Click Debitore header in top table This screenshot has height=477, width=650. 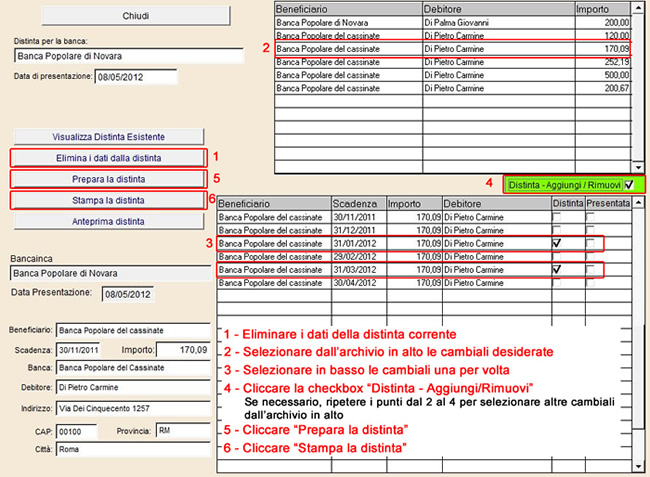click(x=498, y=9)
